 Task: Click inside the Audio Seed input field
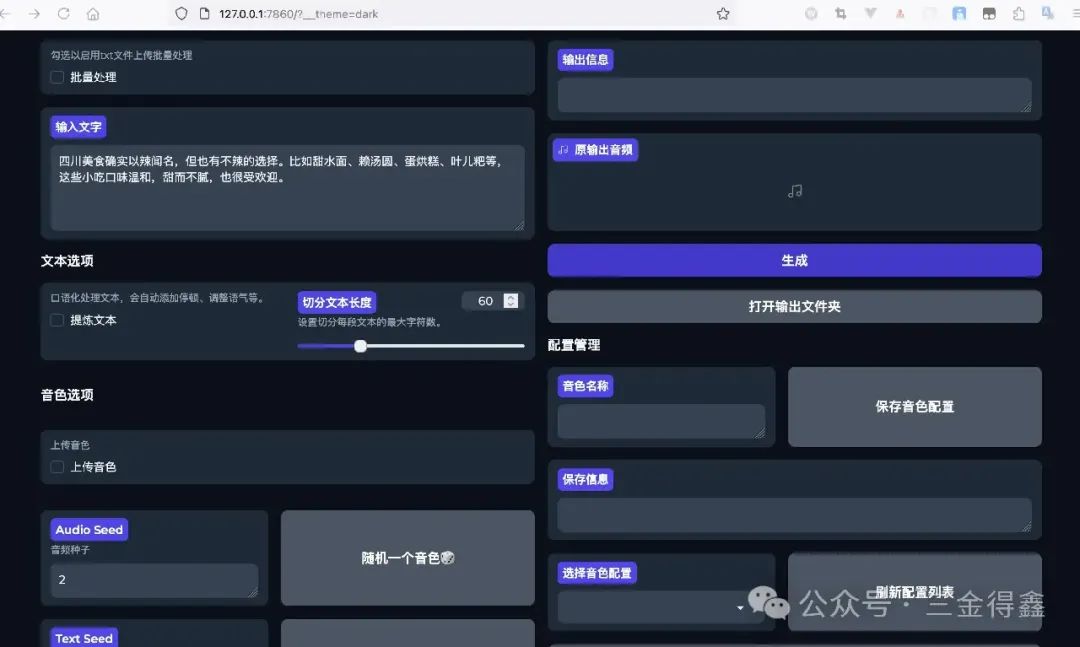[x=153, y=580]
